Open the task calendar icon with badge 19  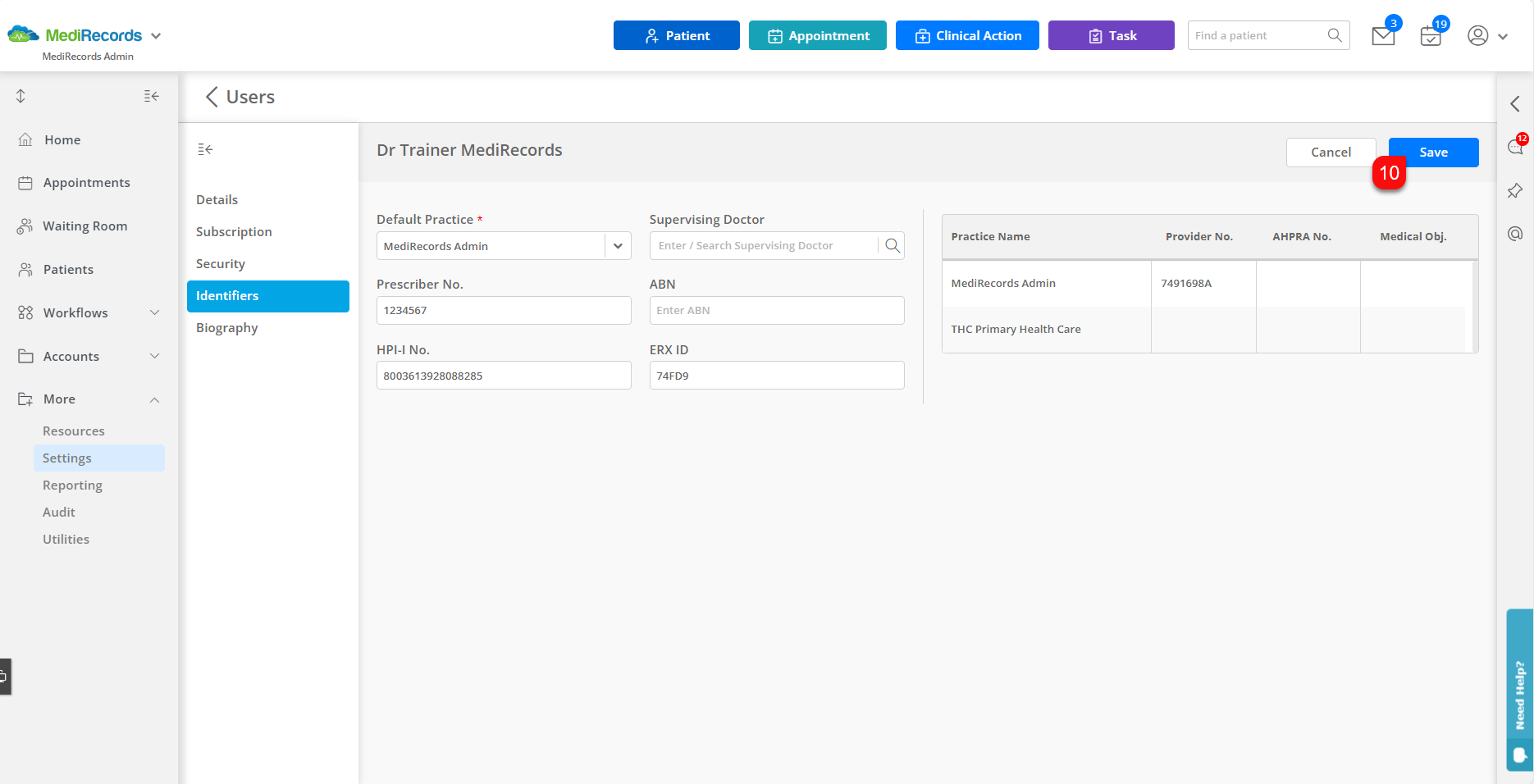tap(1431, 36)
